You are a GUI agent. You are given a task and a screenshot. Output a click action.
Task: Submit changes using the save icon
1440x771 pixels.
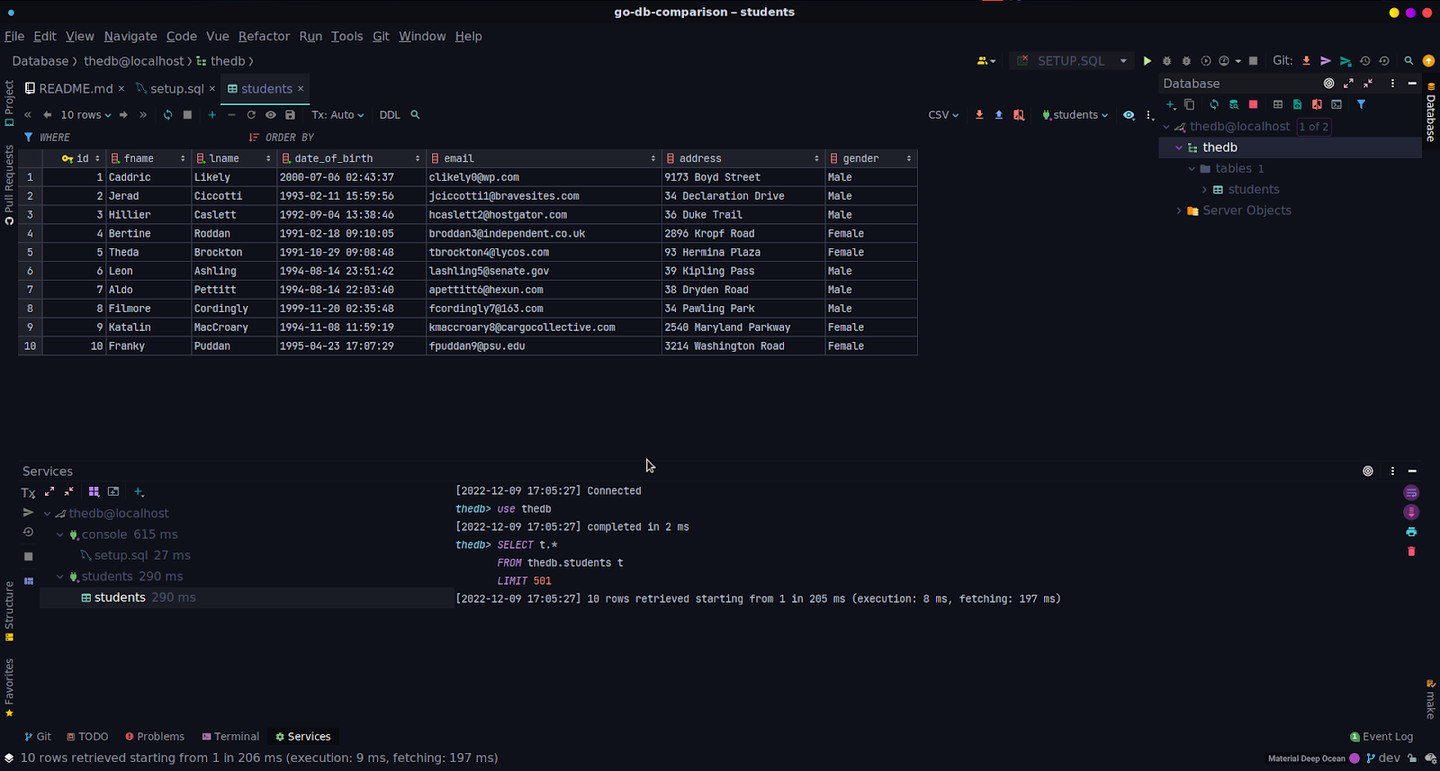[290, 114]
